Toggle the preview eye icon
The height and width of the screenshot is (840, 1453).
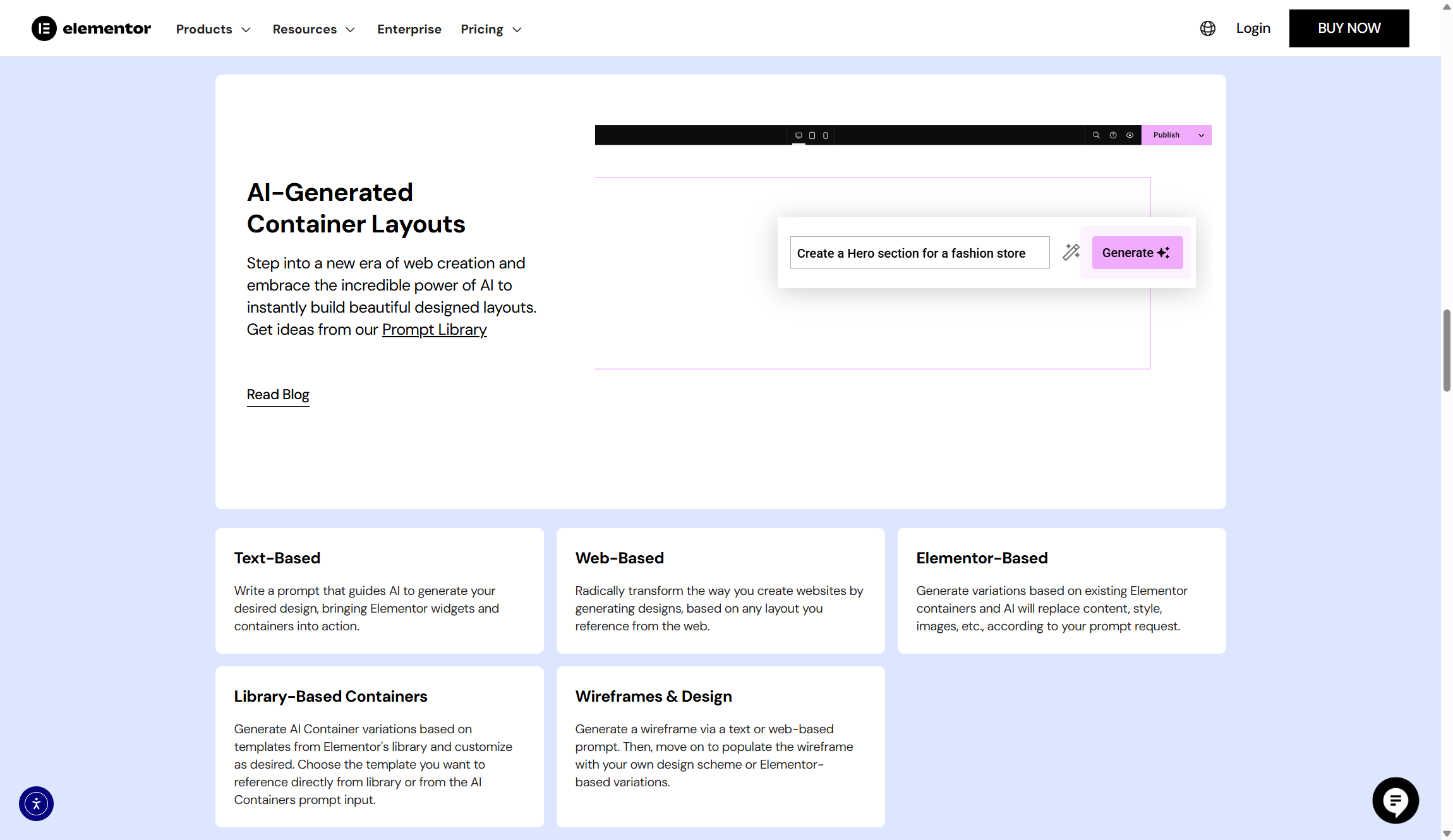(x=1130, y=135)
